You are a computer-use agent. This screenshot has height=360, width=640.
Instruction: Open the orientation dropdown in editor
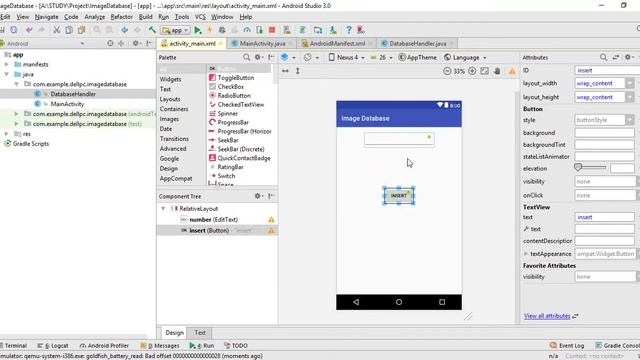coord(311,58)
